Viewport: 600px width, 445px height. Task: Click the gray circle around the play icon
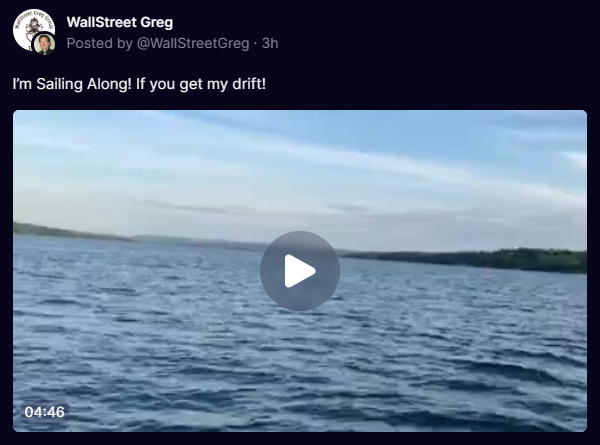pyautogui.click(x=300, y=271)
